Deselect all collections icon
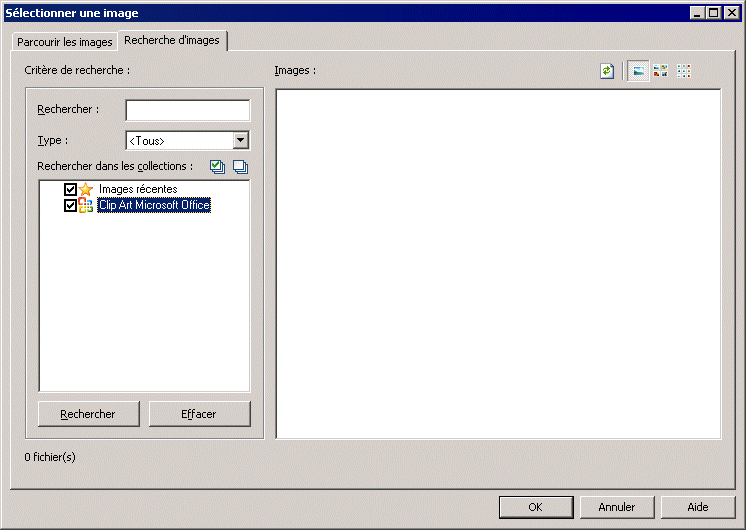Screen dimensions: 746x530 click(x=240, y=167)
